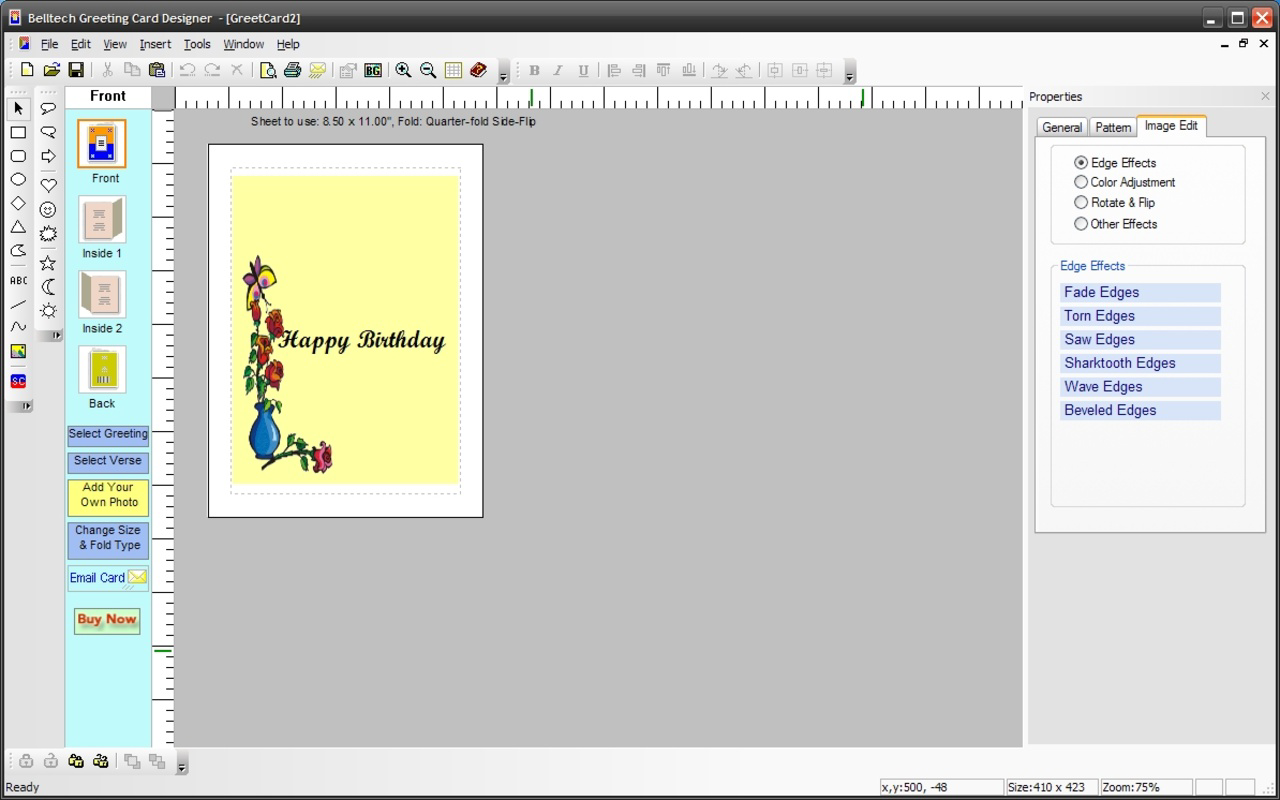Click the envelope email icon in toolbar
Image resolution: width=1280 pixels, height=800 pixels.
tap(317, 70)
